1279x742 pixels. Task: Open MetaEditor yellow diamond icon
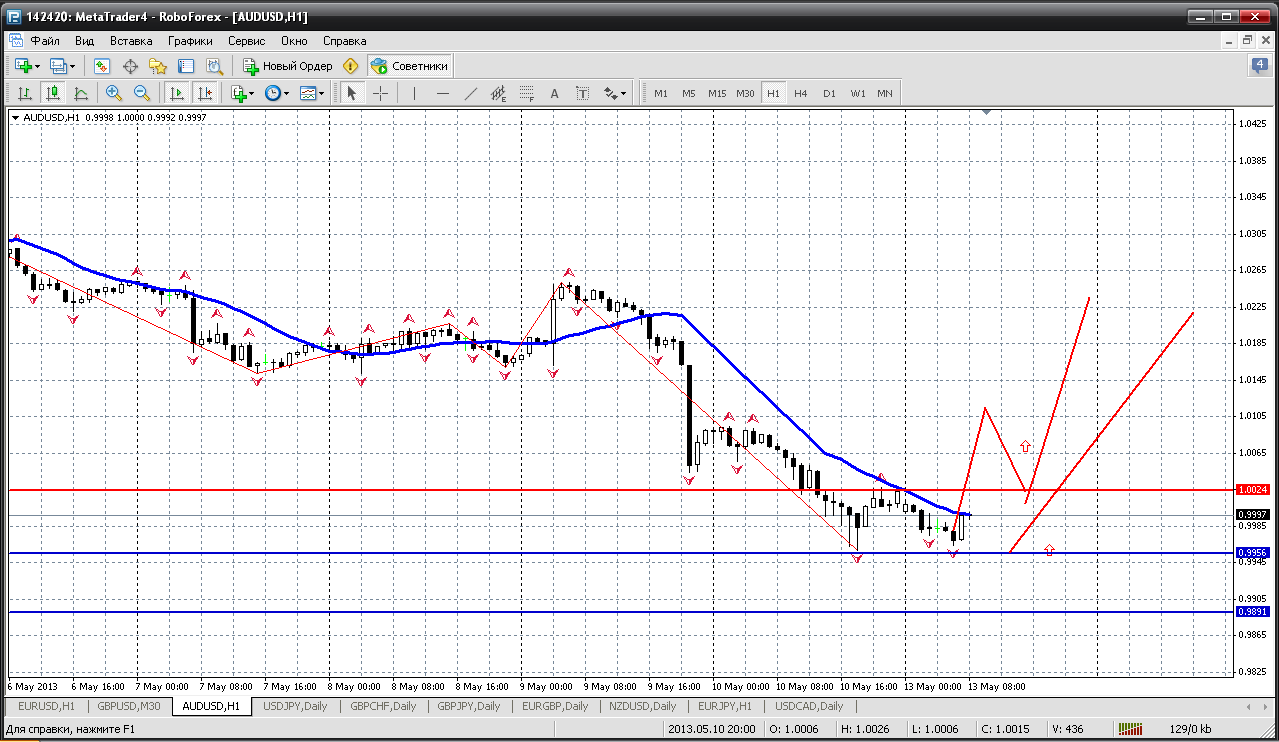pyautogui.click(x=350, y=66)
